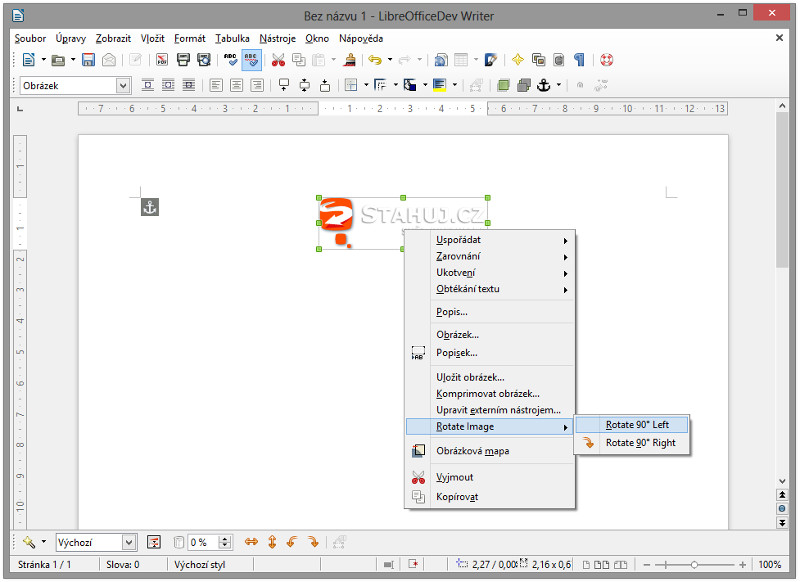Open the Navigator star icon

(x=517, y=60)
